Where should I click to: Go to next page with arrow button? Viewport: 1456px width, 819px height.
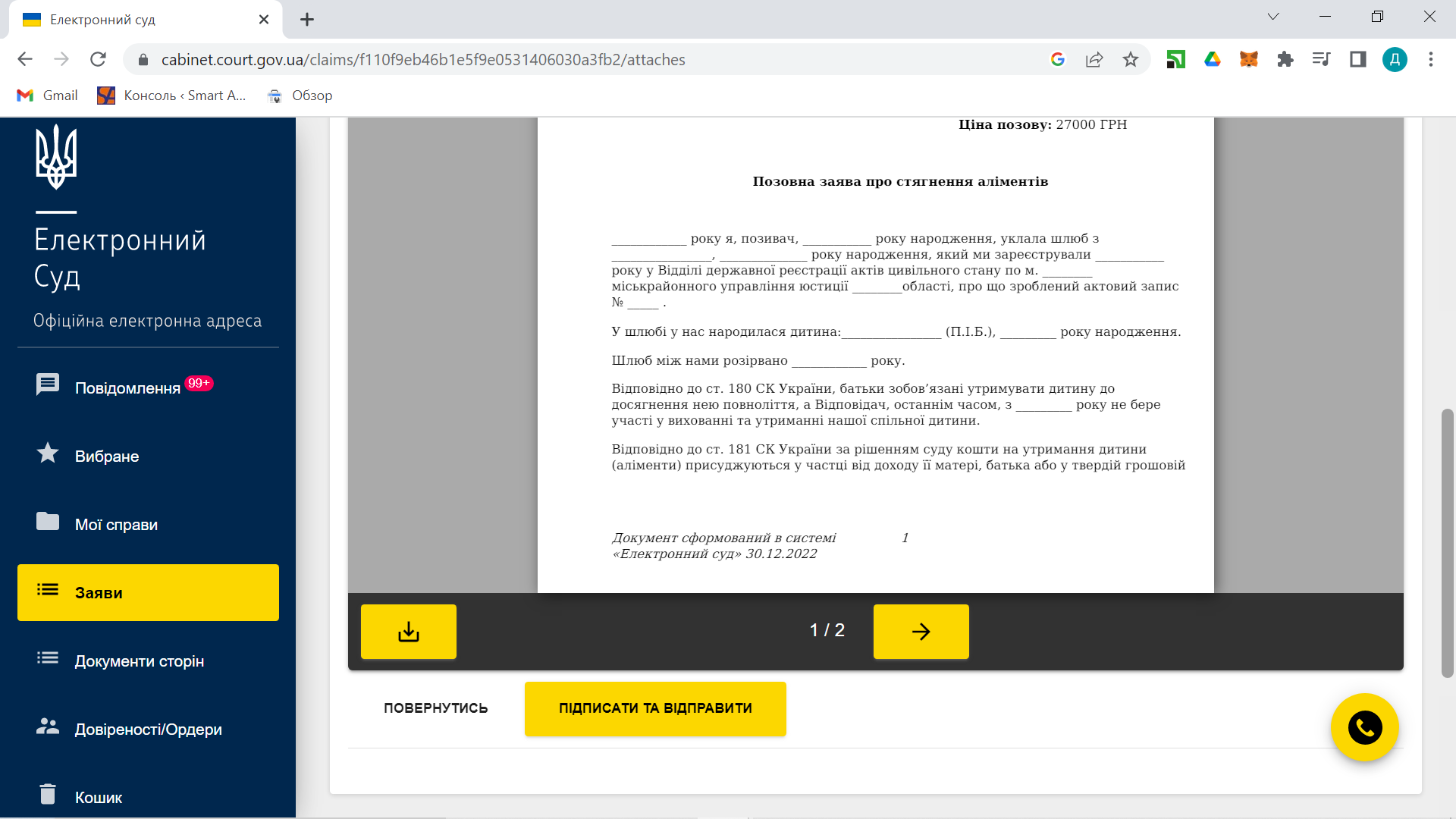point(921,631)
